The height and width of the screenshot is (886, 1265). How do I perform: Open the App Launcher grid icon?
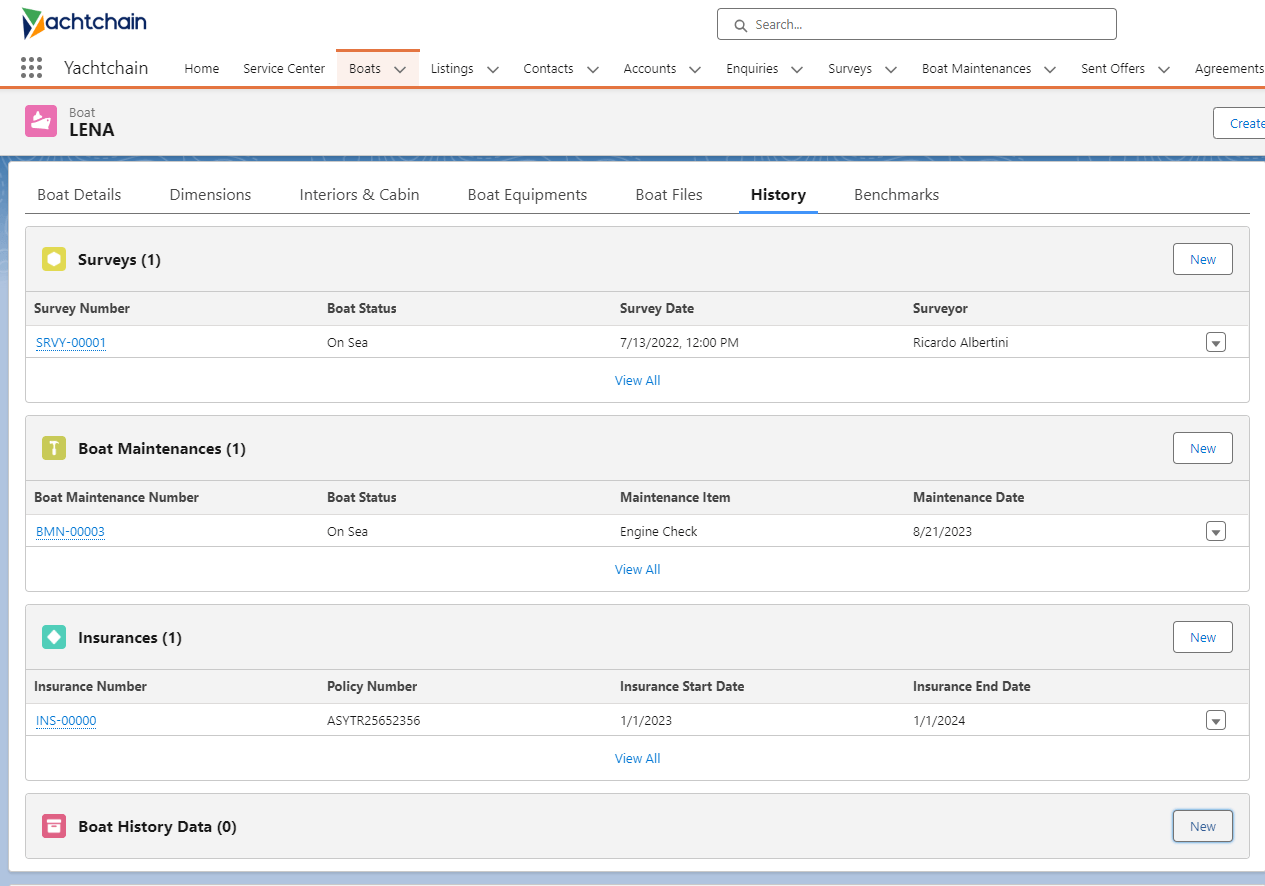tap(31, 68)
